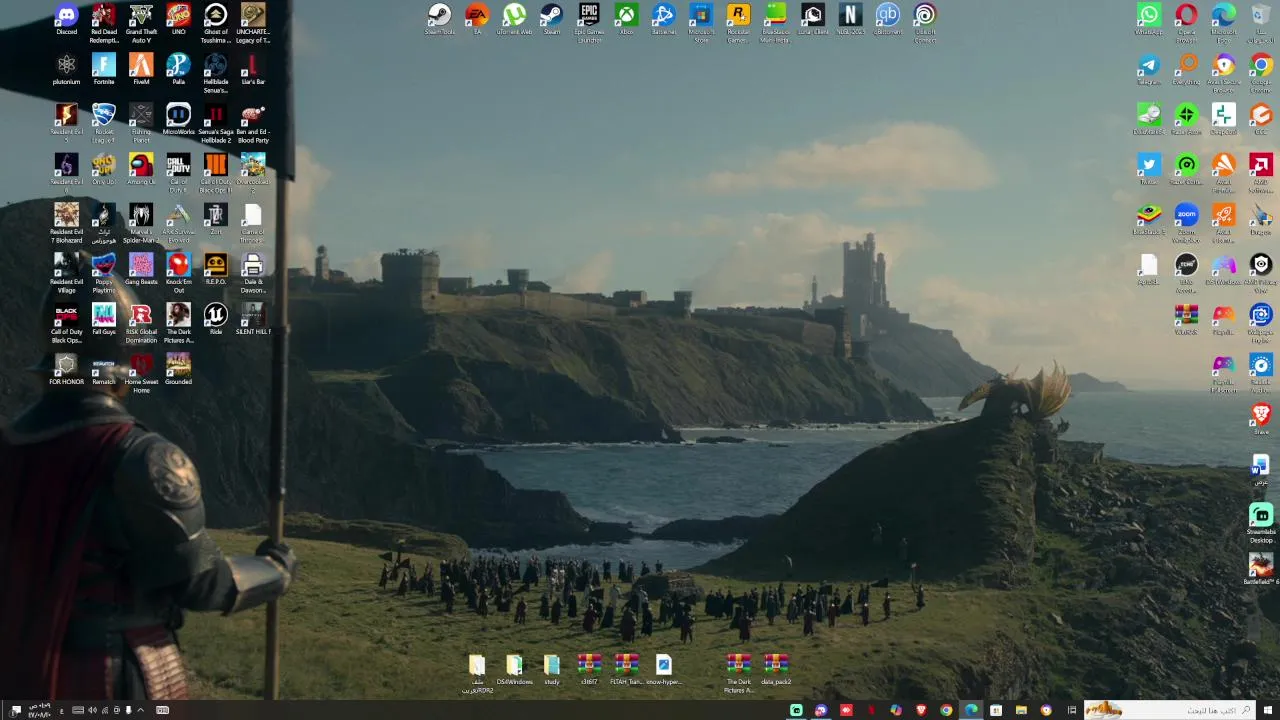Select RISK Global Domination icon

point(141,323)
